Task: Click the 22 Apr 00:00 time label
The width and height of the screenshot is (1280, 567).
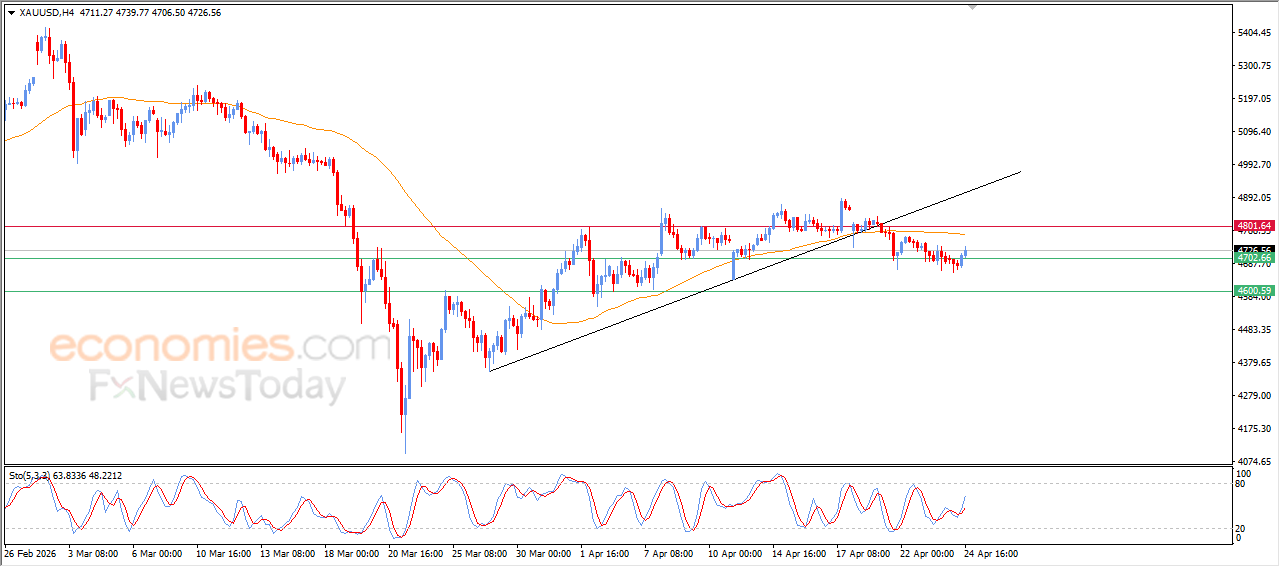Action: [928, 552]
